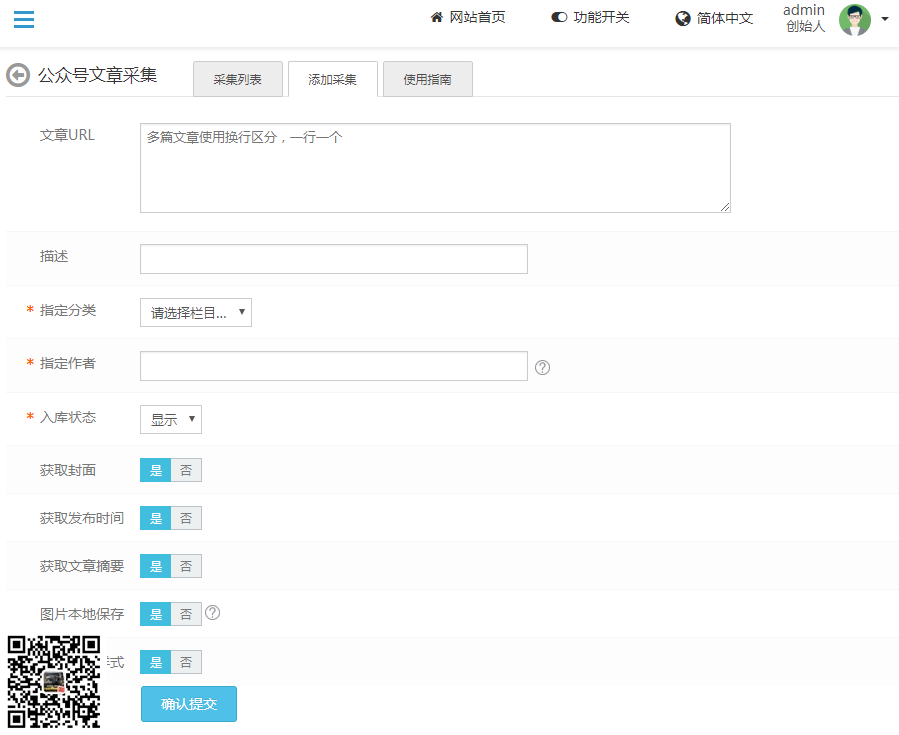Viewport: 899px width, 735px height.
Task: Expand the caret beside the admin avatar
Action: click(884, 19)
